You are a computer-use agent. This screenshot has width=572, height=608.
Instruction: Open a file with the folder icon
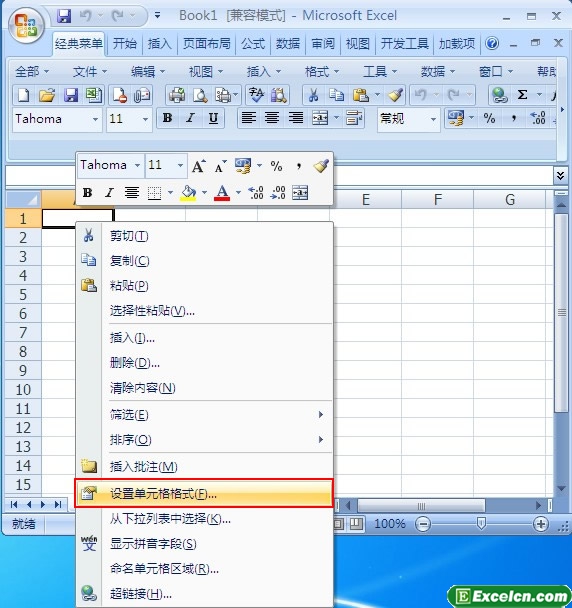[x=47, y=95]
